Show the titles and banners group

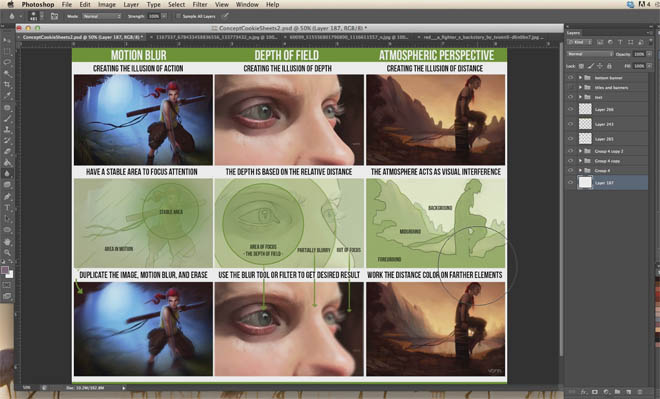click(571, 88)
